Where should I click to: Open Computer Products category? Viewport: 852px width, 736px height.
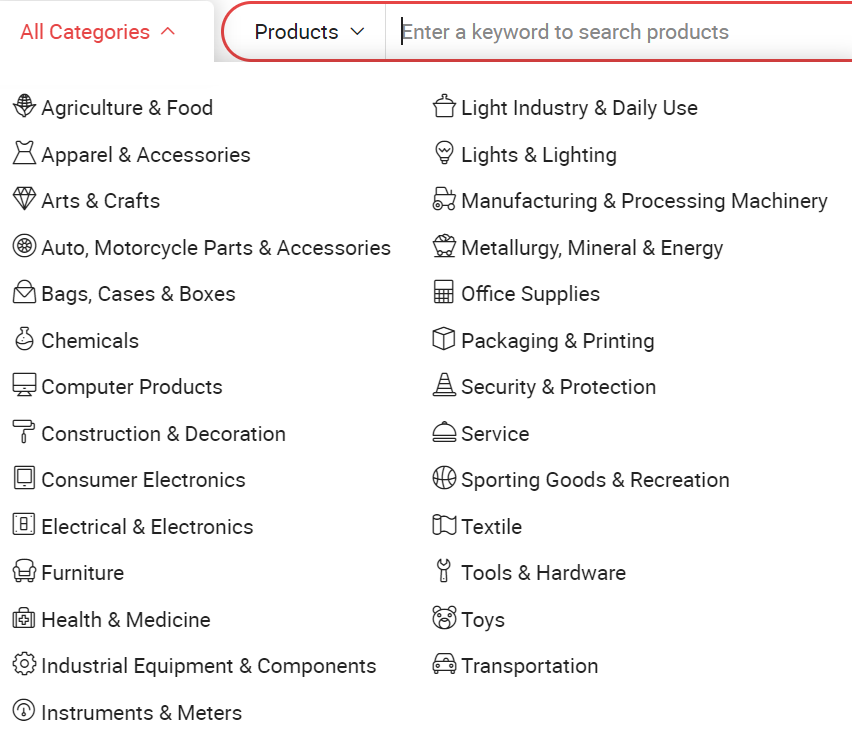pos(131,387)
